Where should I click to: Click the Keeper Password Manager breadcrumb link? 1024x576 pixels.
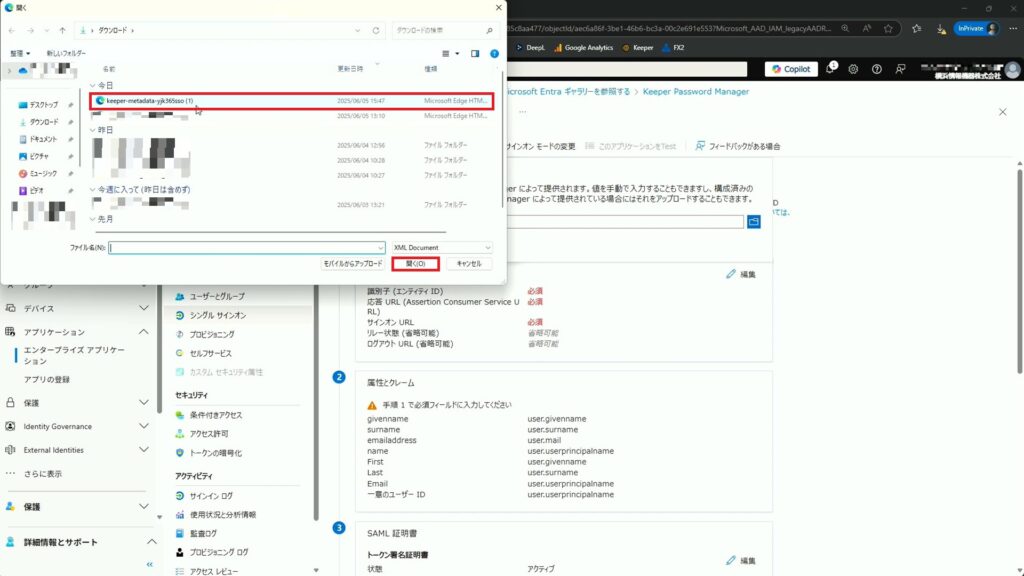(696, 91)
